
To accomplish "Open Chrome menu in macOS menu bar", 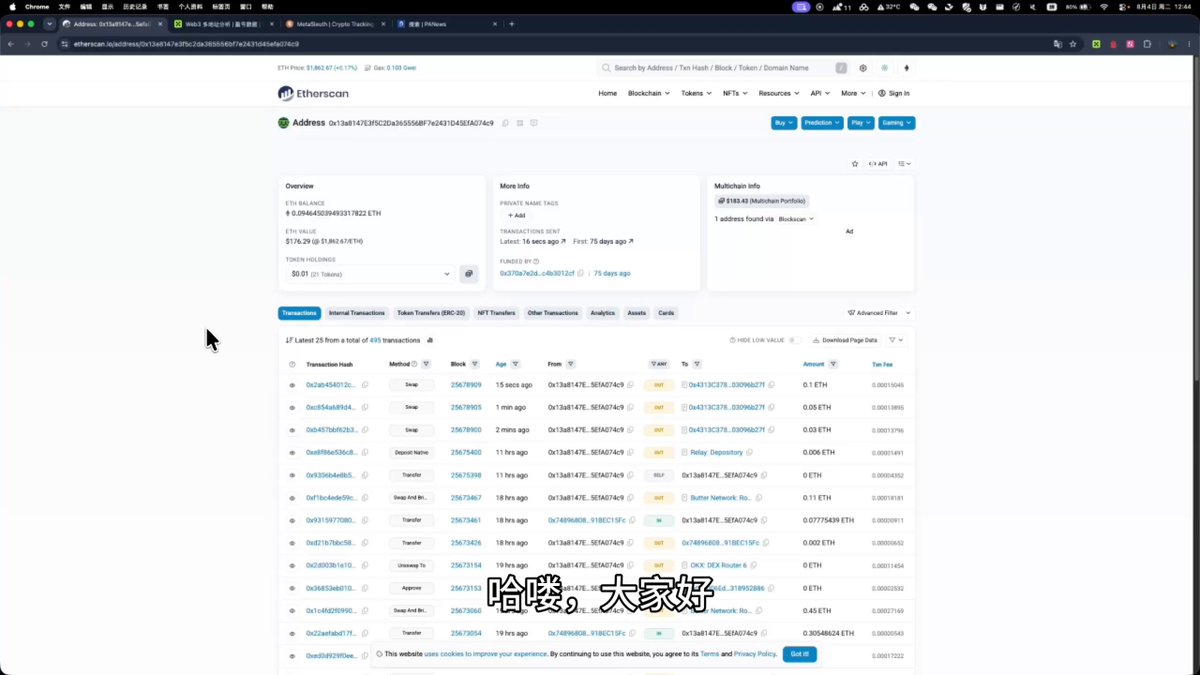I will pyautogui.click(x=37, y=7).
